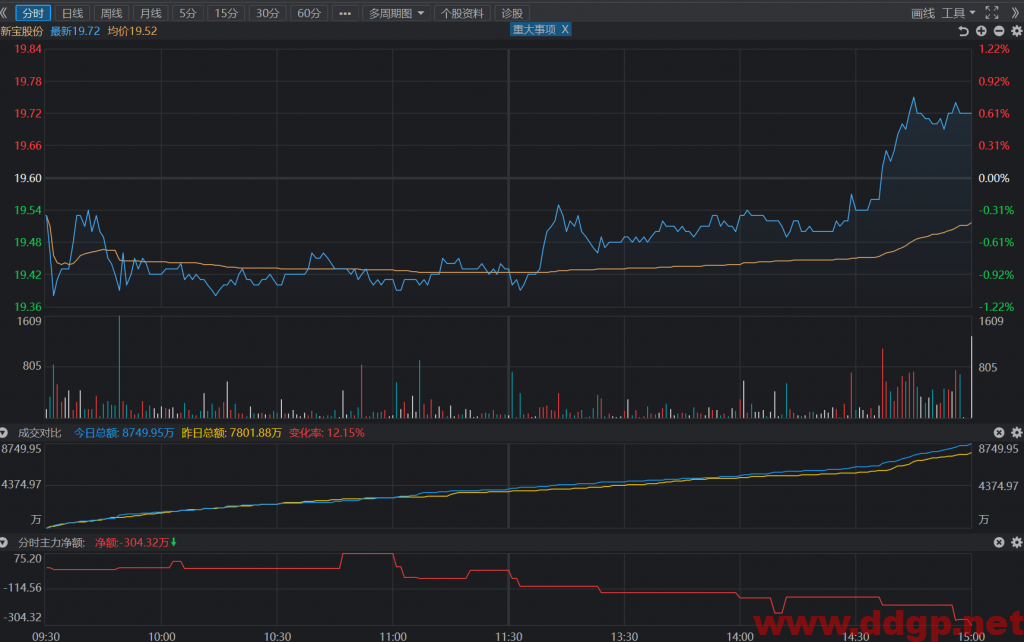This screenshot has width=1024, height=642.
Task: Open more period options via the ellipsis button
Action: [x=345, y=13]
